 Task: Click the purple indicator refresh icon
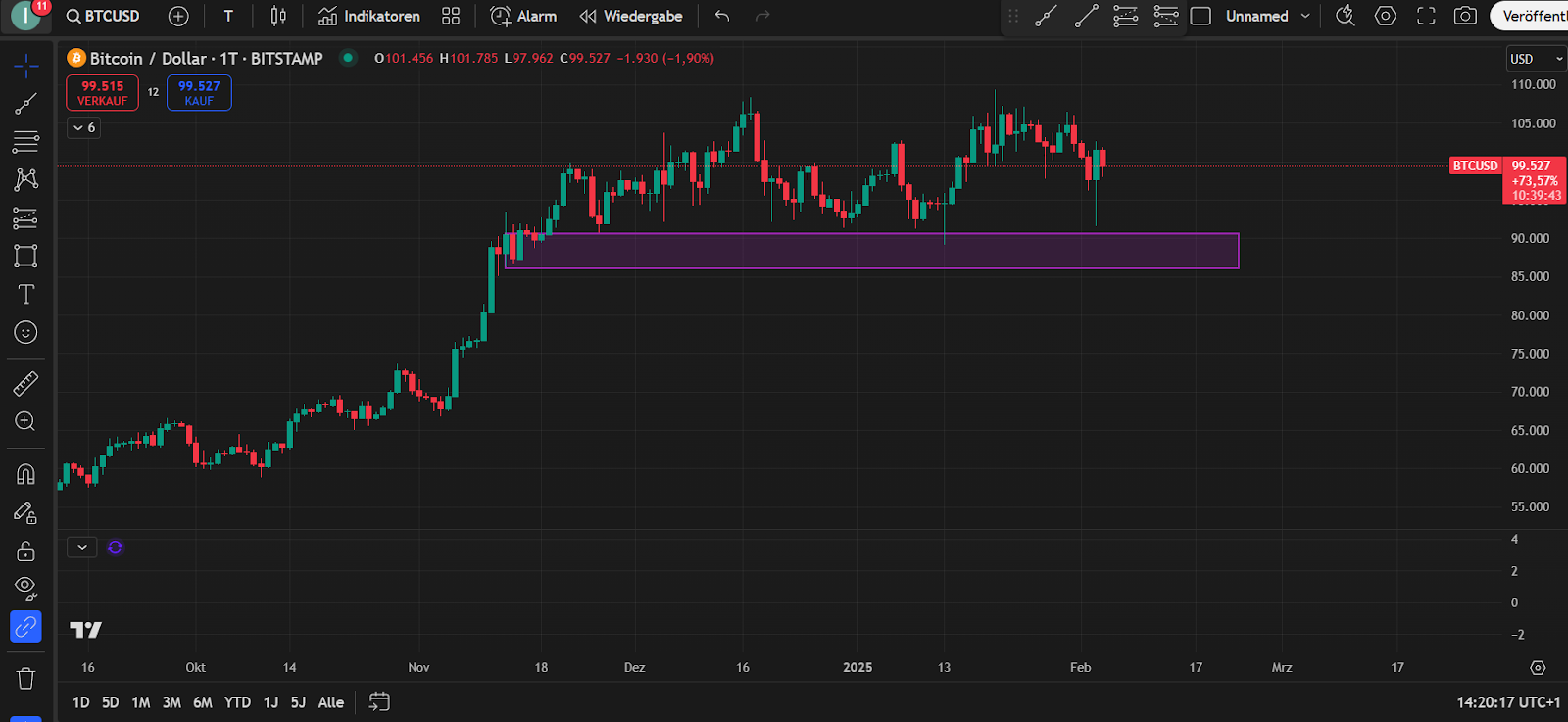(115, 547)
